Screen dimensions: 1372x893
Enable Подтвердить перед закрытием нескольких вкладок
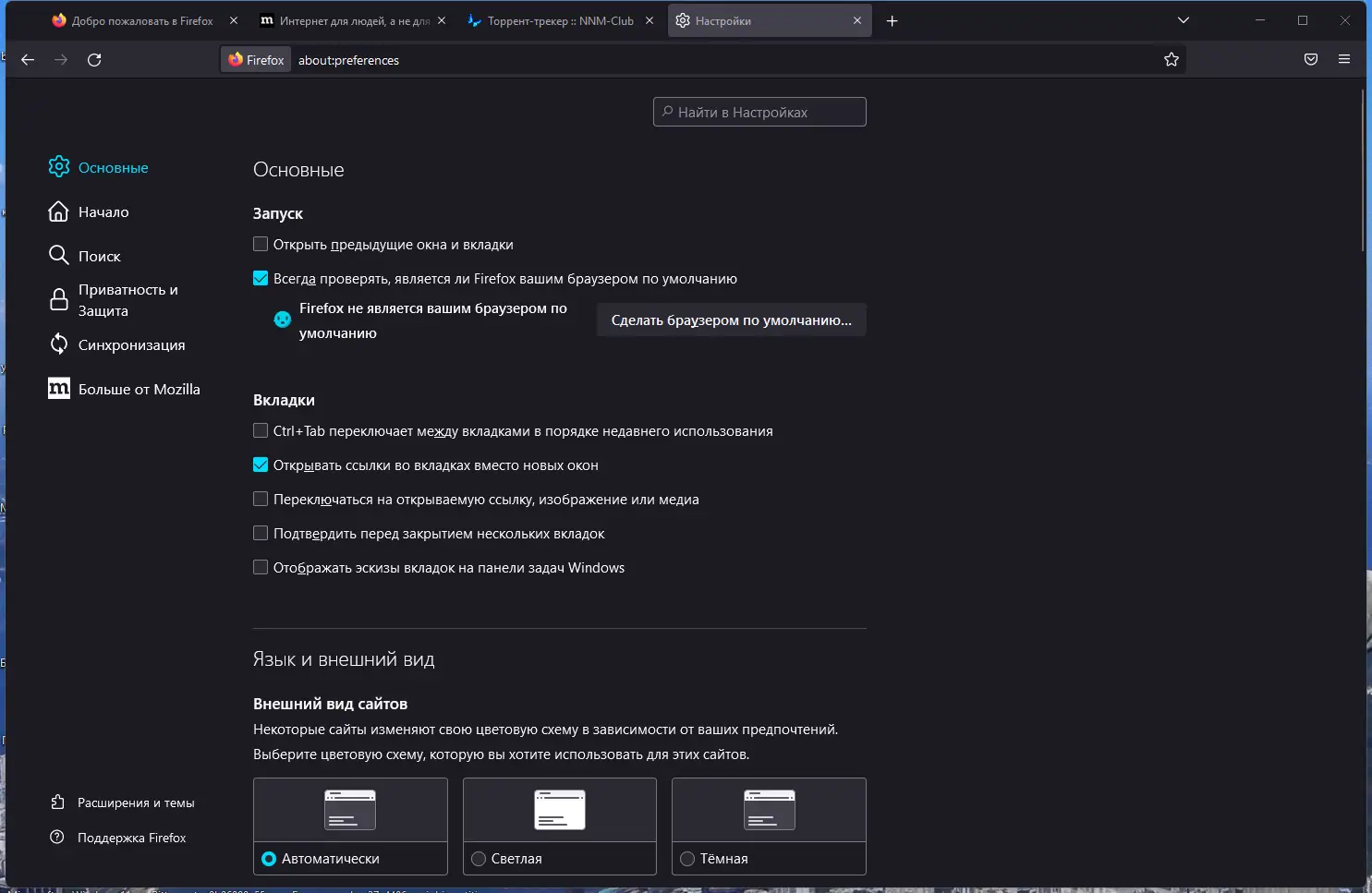261,534
